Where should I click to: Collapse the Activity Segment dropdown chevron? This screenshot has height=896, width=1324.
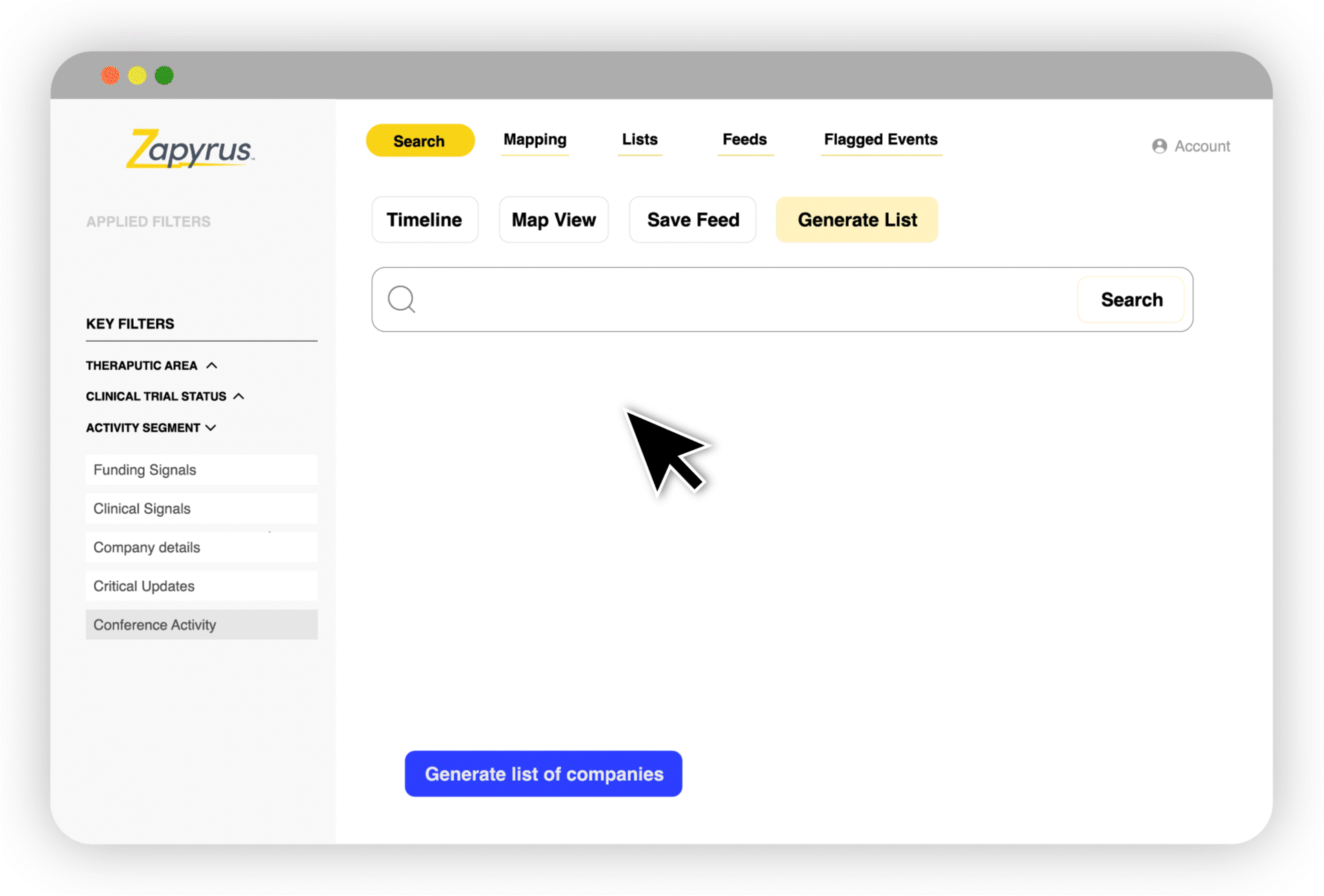tap(211, 428)
